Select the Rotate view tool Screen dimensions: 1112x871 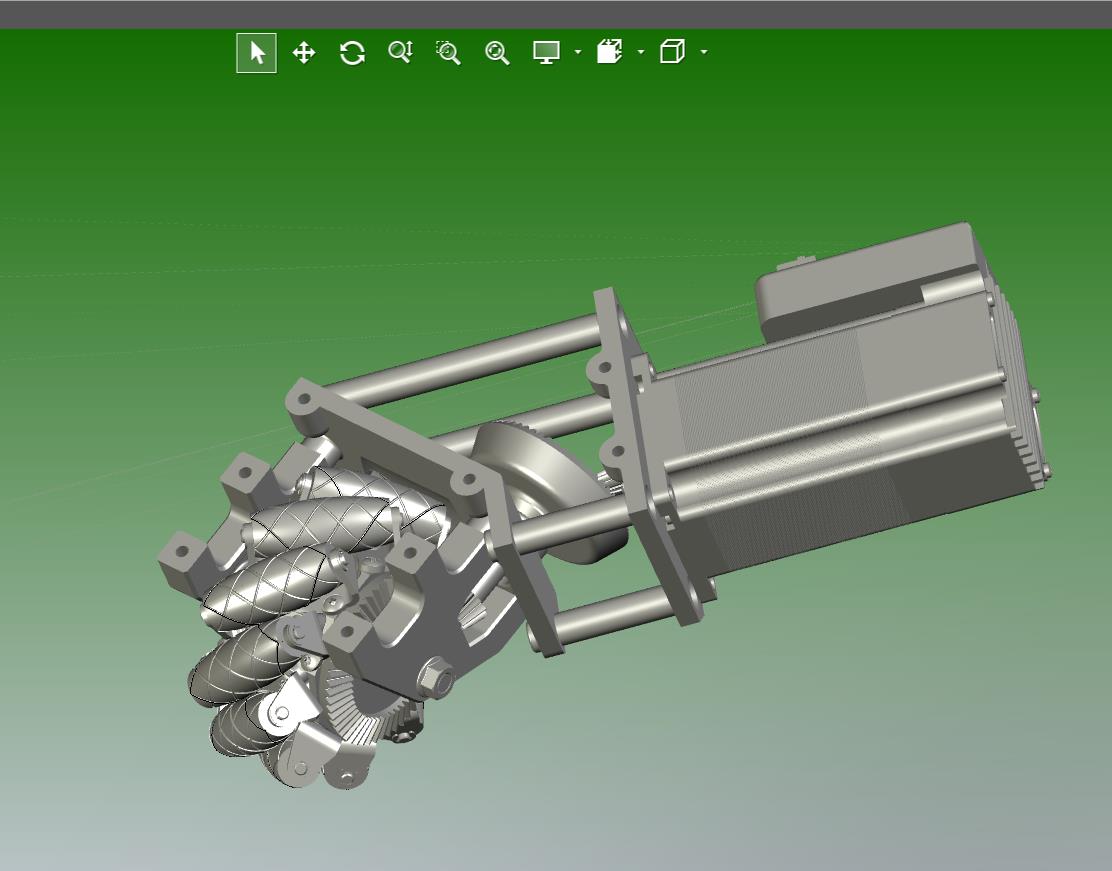[352, 52]
